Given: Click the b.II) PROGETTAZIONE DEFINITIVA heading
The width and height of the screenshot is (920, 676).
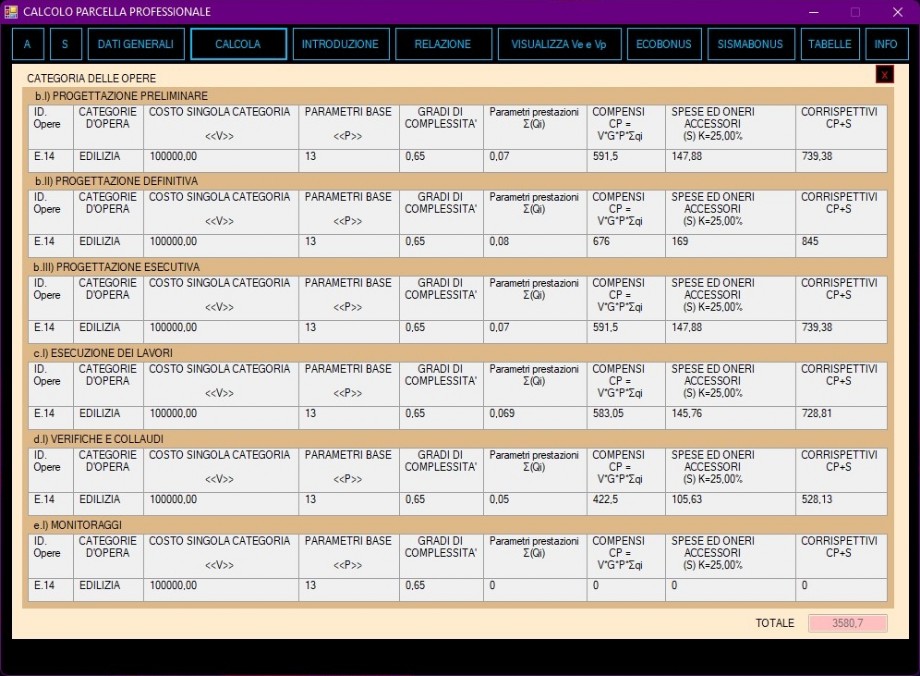Looking at the screenshot, I should pos(116,181).
